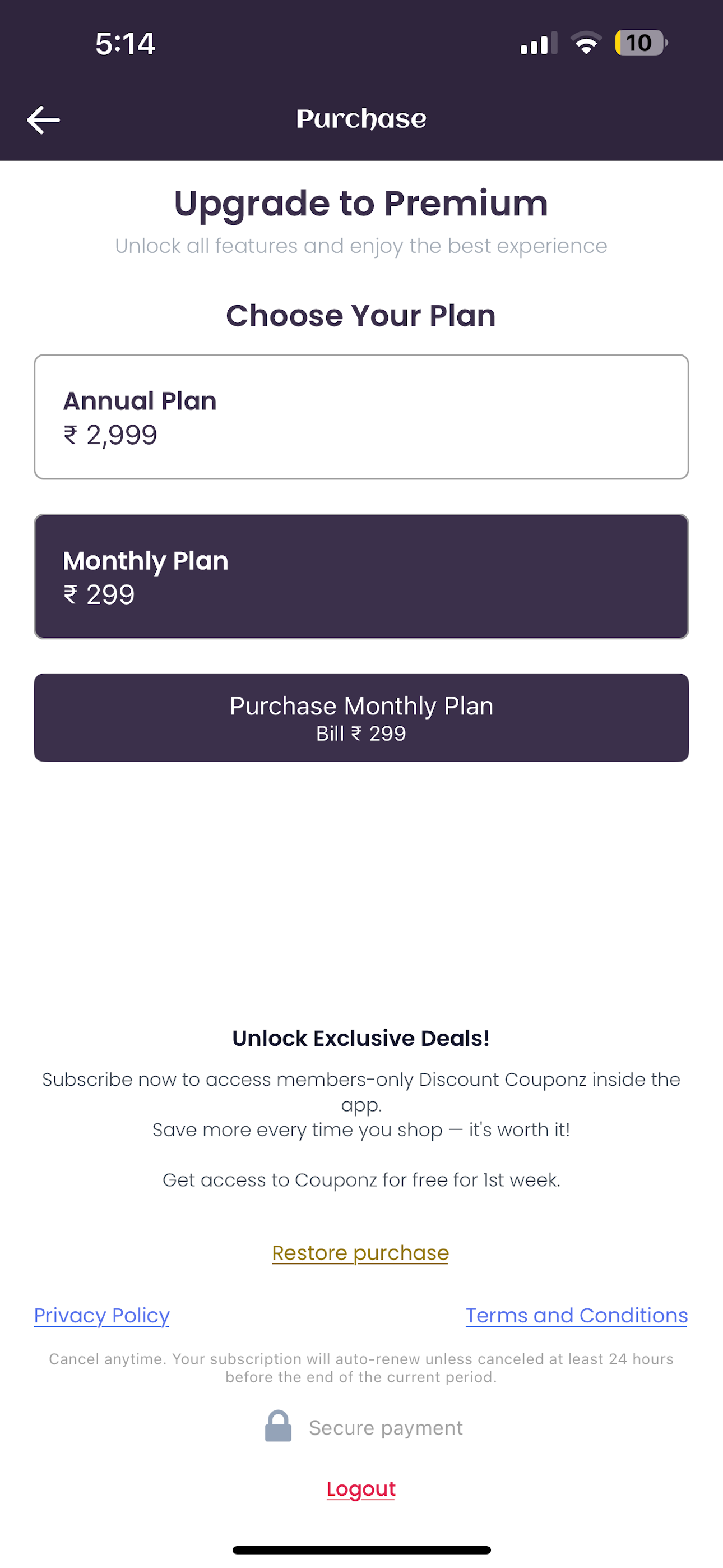Tap the cellular signal bars icon

click(x=539, y=43)
